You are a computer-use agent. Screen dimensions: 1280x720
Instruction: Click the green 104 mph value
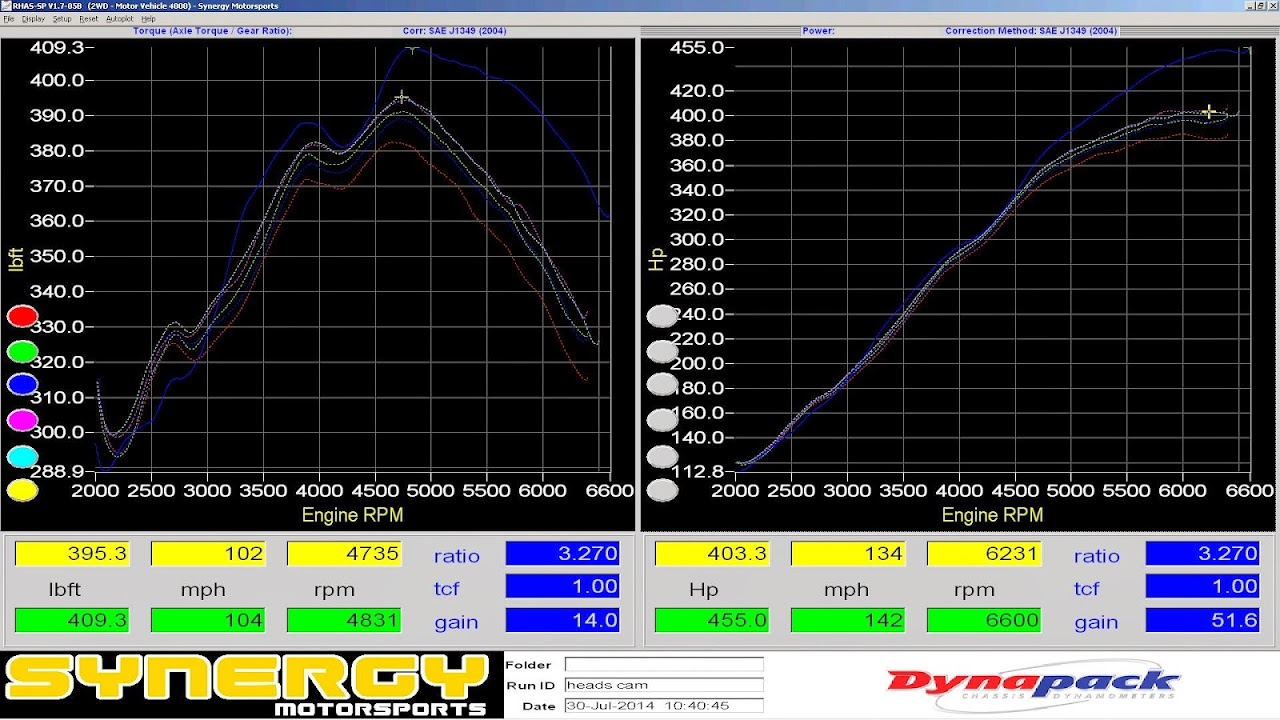point(208,620)
